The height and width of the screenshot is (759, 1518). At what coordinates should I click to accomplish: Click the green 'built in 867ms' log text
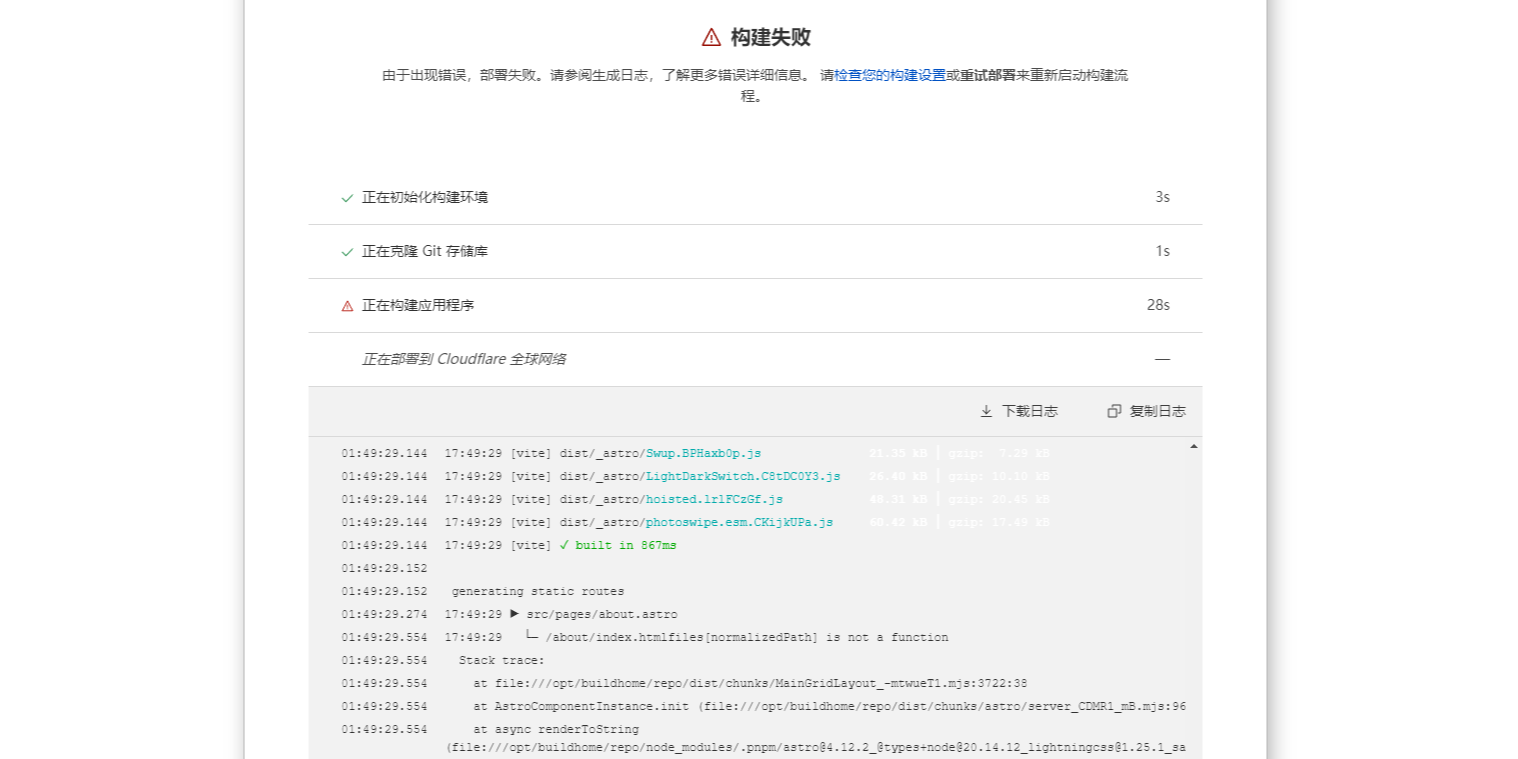click(617, 545)
